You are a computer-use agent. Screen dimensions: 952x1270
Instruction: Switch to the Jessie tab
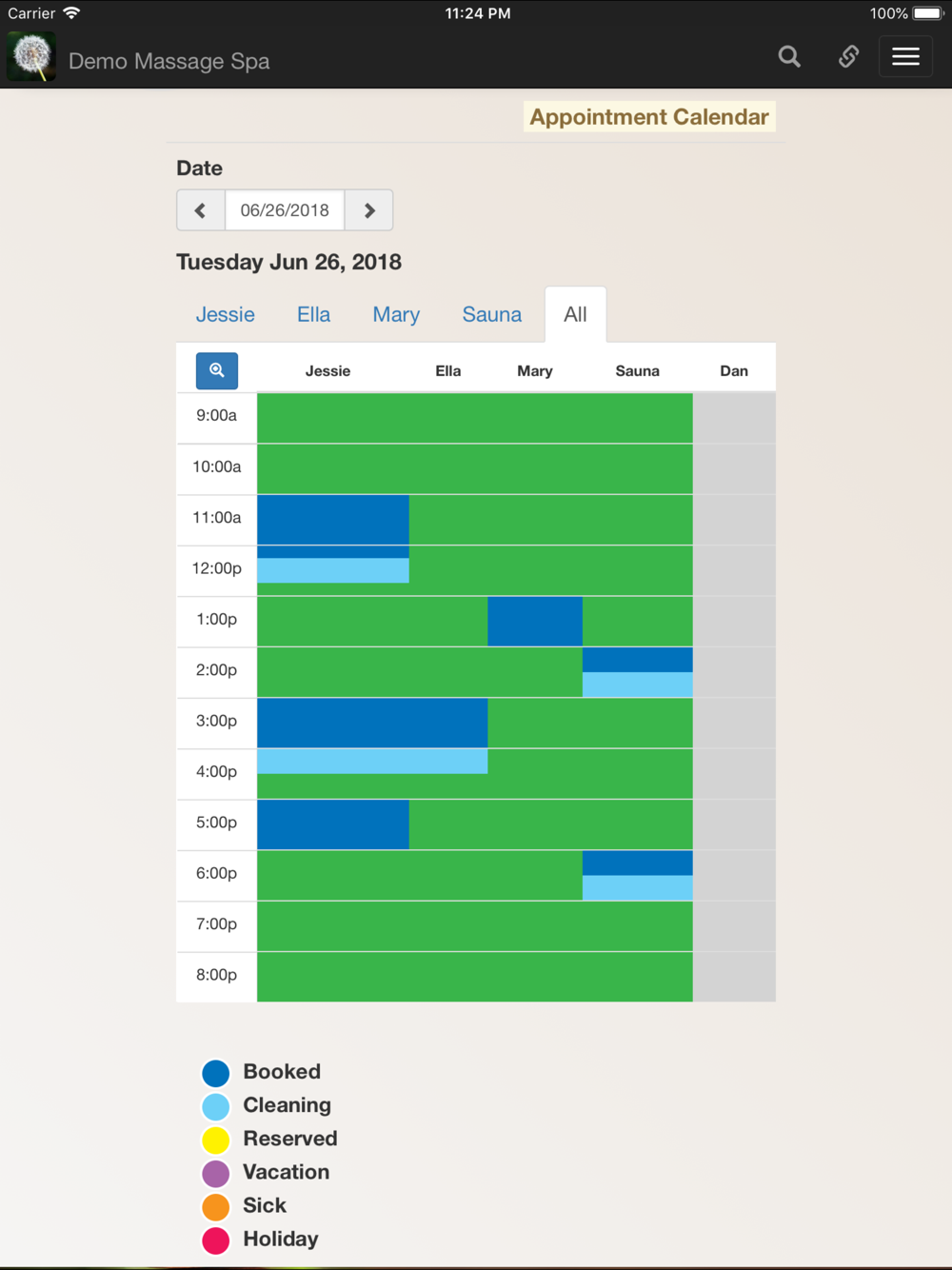coord(226,314)
